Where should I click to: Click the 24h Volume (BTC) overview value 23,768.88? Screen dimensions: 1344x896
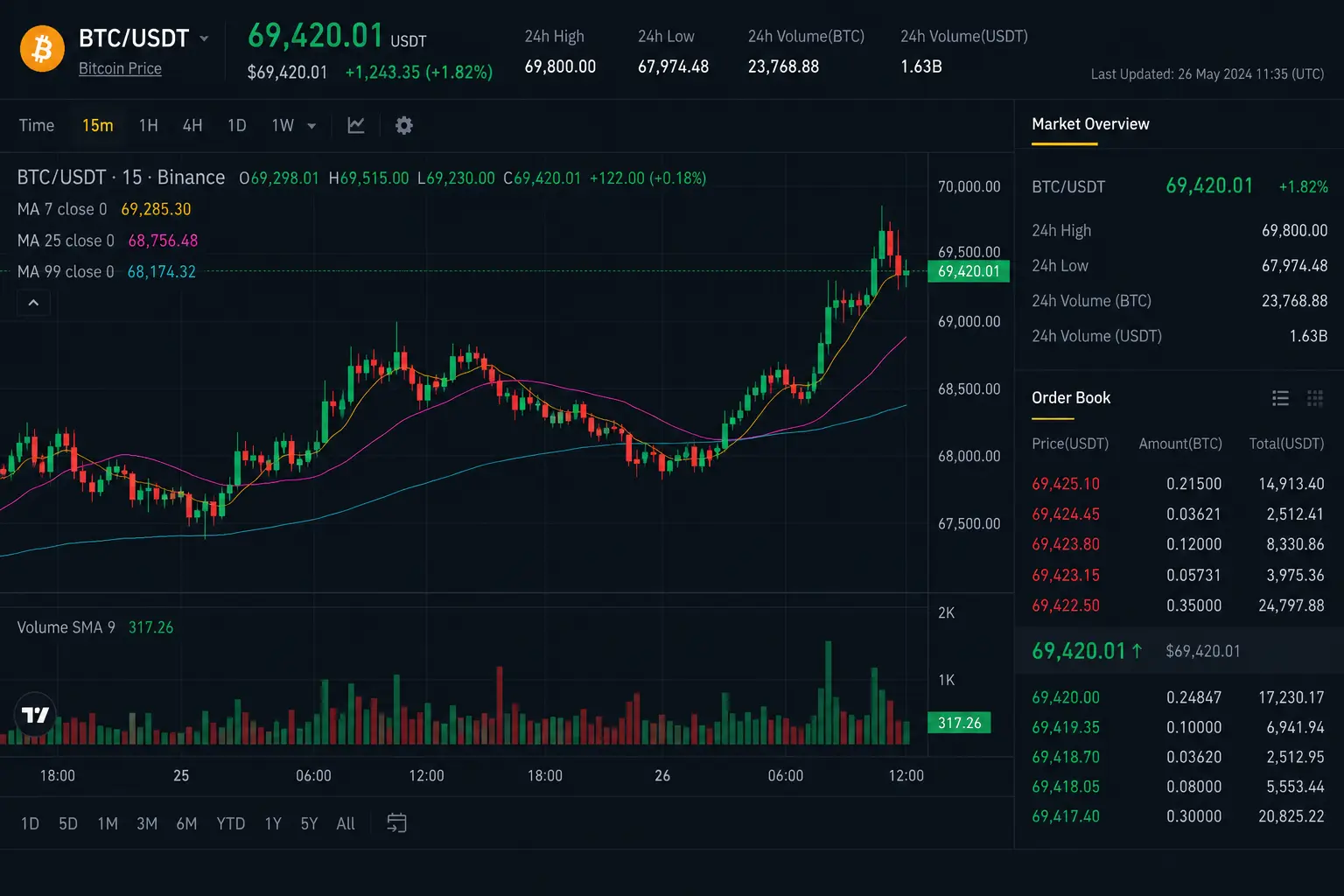(1294, 301)
